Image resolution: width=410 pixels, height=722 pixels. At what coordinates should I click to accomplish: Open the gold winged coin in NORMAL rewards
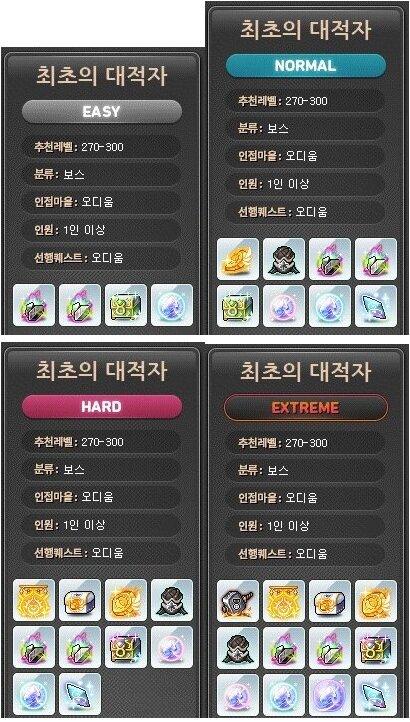click(238, 259)
